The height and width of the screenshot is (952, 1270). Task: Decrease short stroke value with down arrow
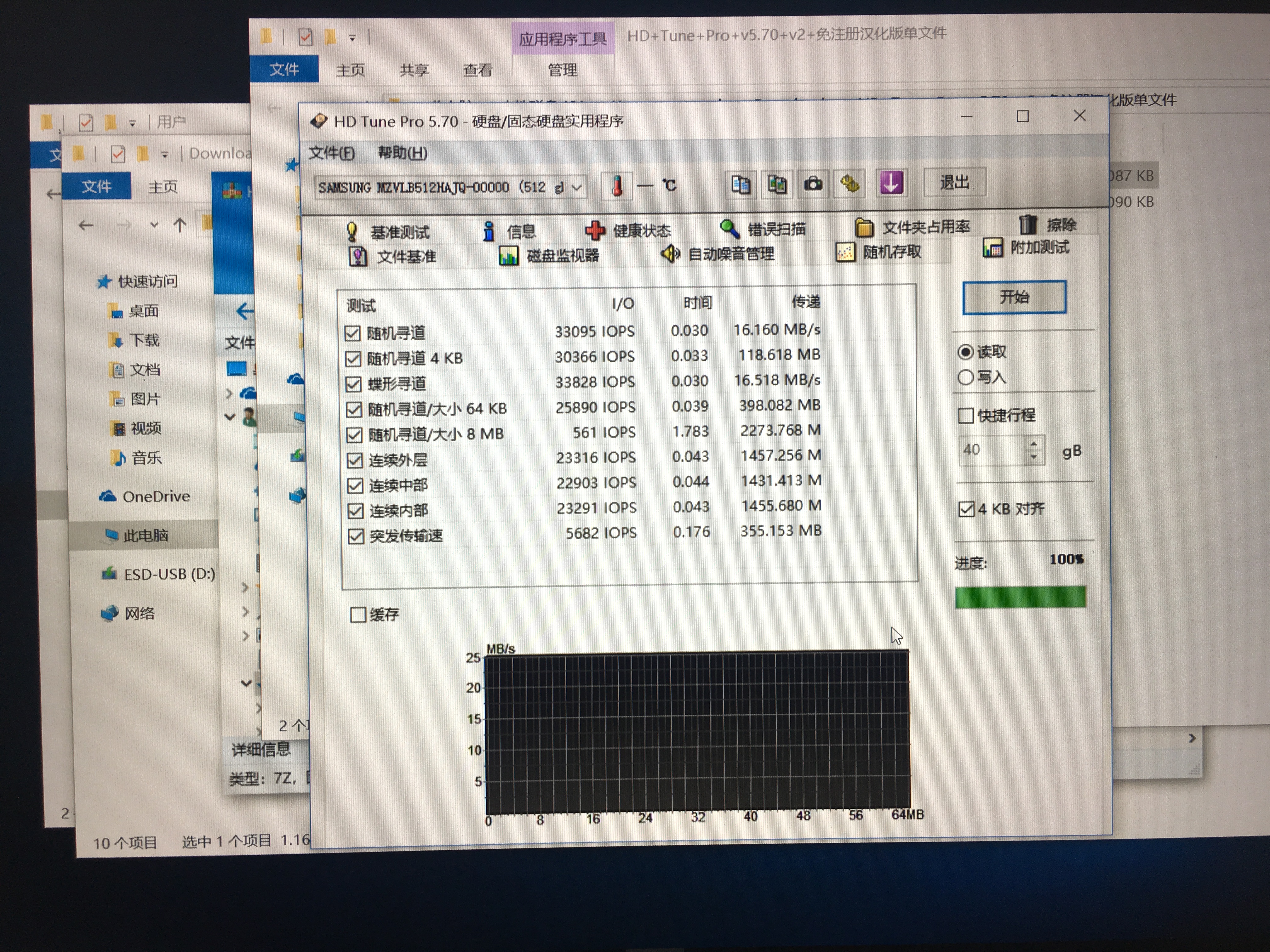1034,457
